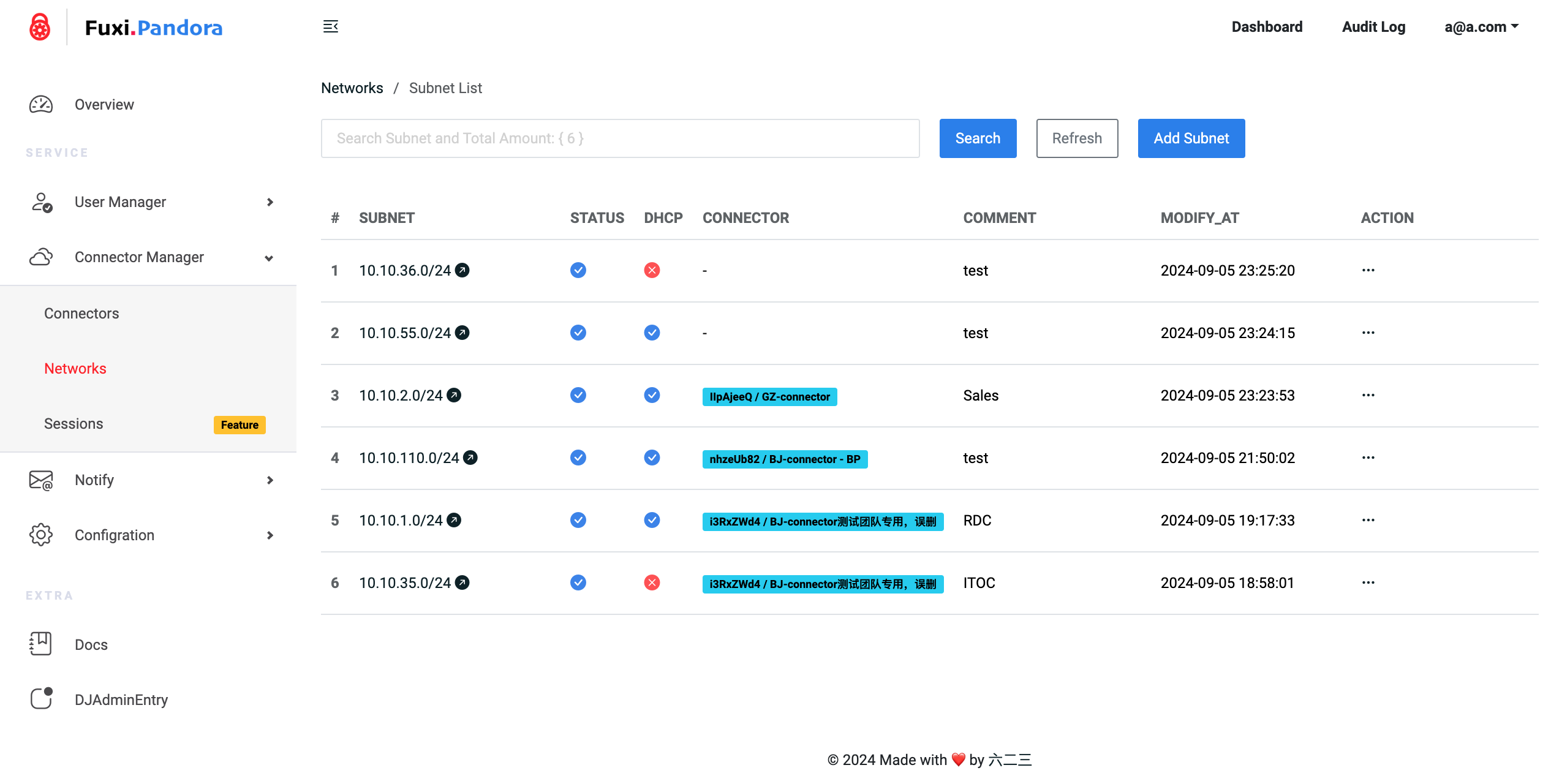The width and height of the screenshot is (1562, 784).
Task: Collapse the sidebar with the menu toggle icon
Action: point(331,26)
